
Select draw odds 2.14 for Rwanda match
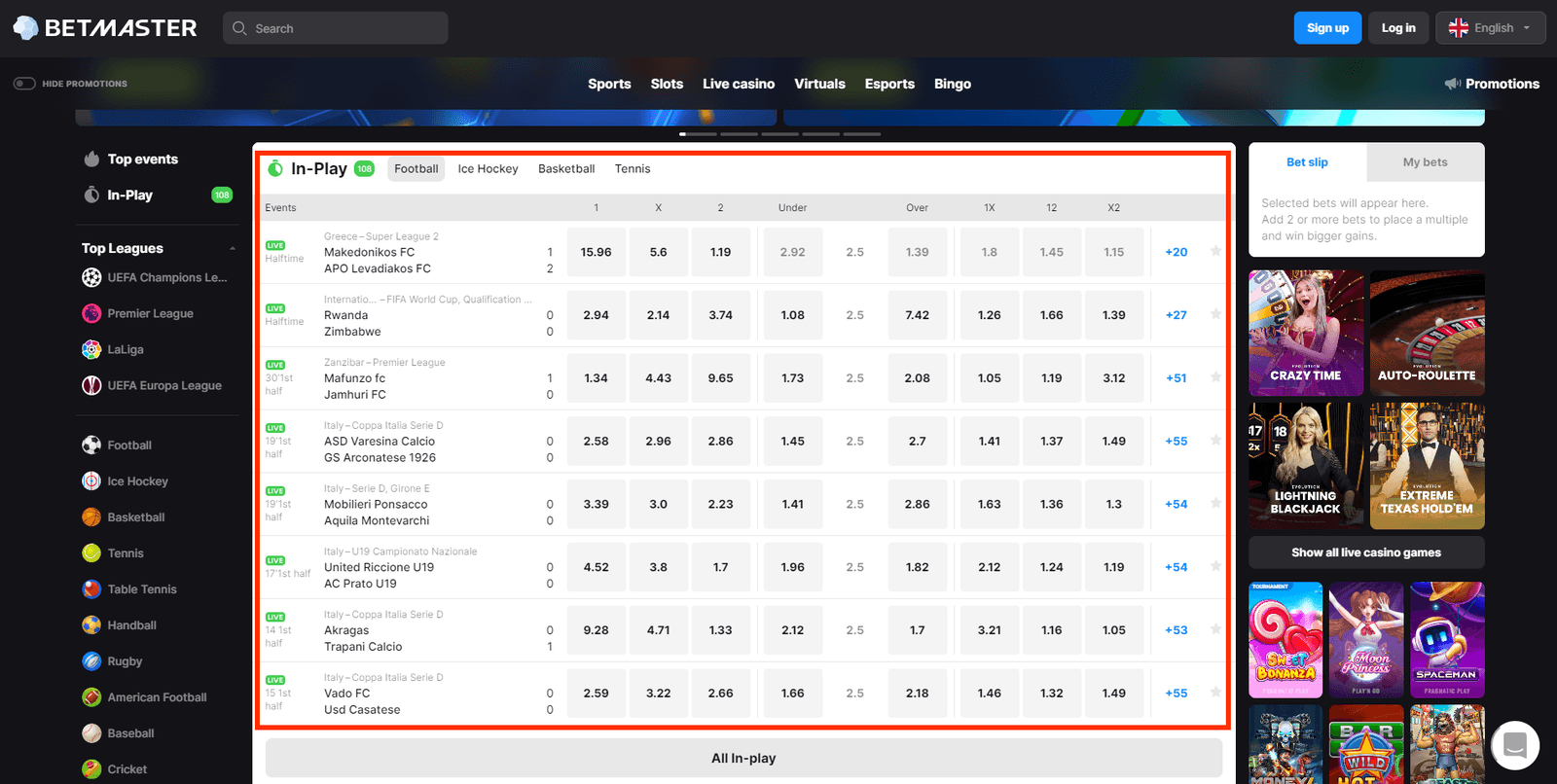tap(659, 315)
